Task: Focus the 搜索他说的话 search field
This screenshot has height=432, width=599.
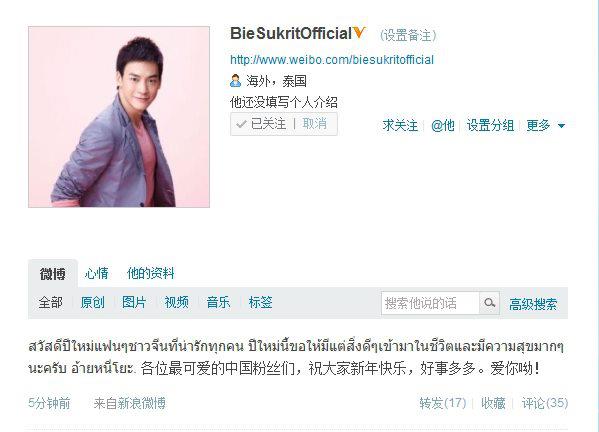Action: [430, 303]
